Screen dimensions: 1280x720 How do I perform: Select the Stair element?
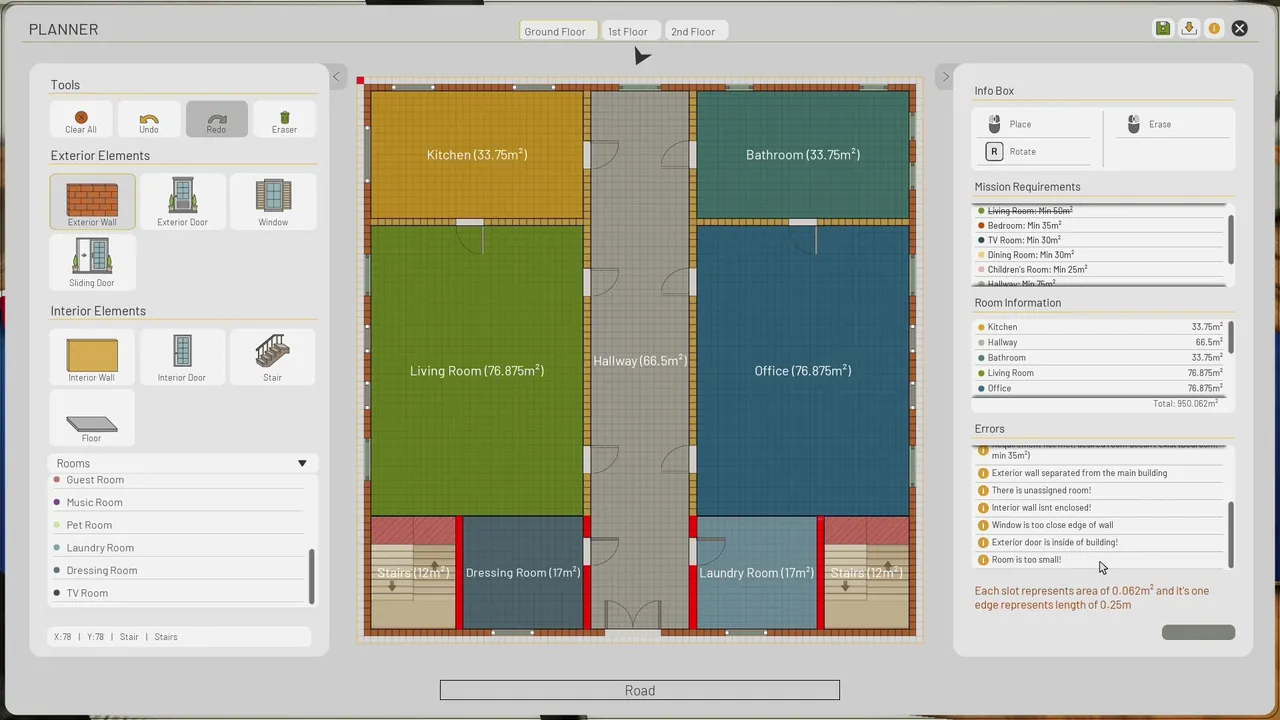(x=273, y=357)
